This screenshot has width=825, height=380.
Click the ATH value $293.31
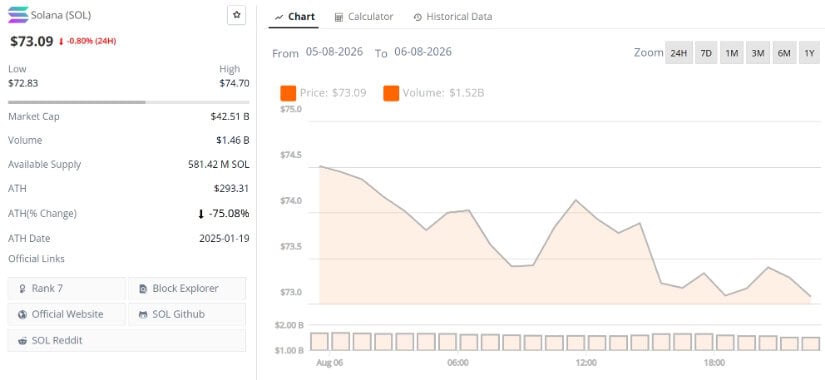click(232, 188)
